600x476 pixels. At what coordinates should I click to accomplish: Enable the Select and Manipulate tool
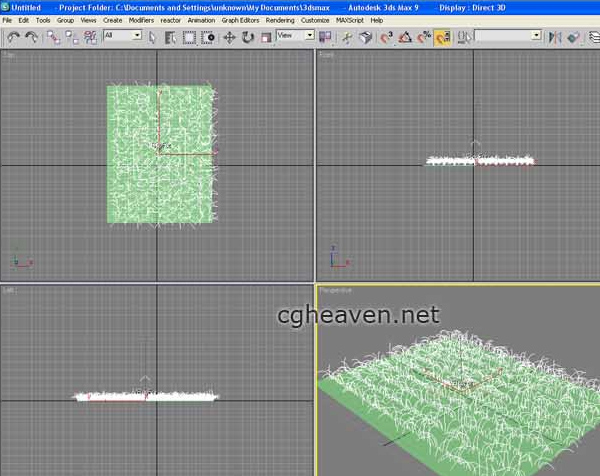click(347, 37)
